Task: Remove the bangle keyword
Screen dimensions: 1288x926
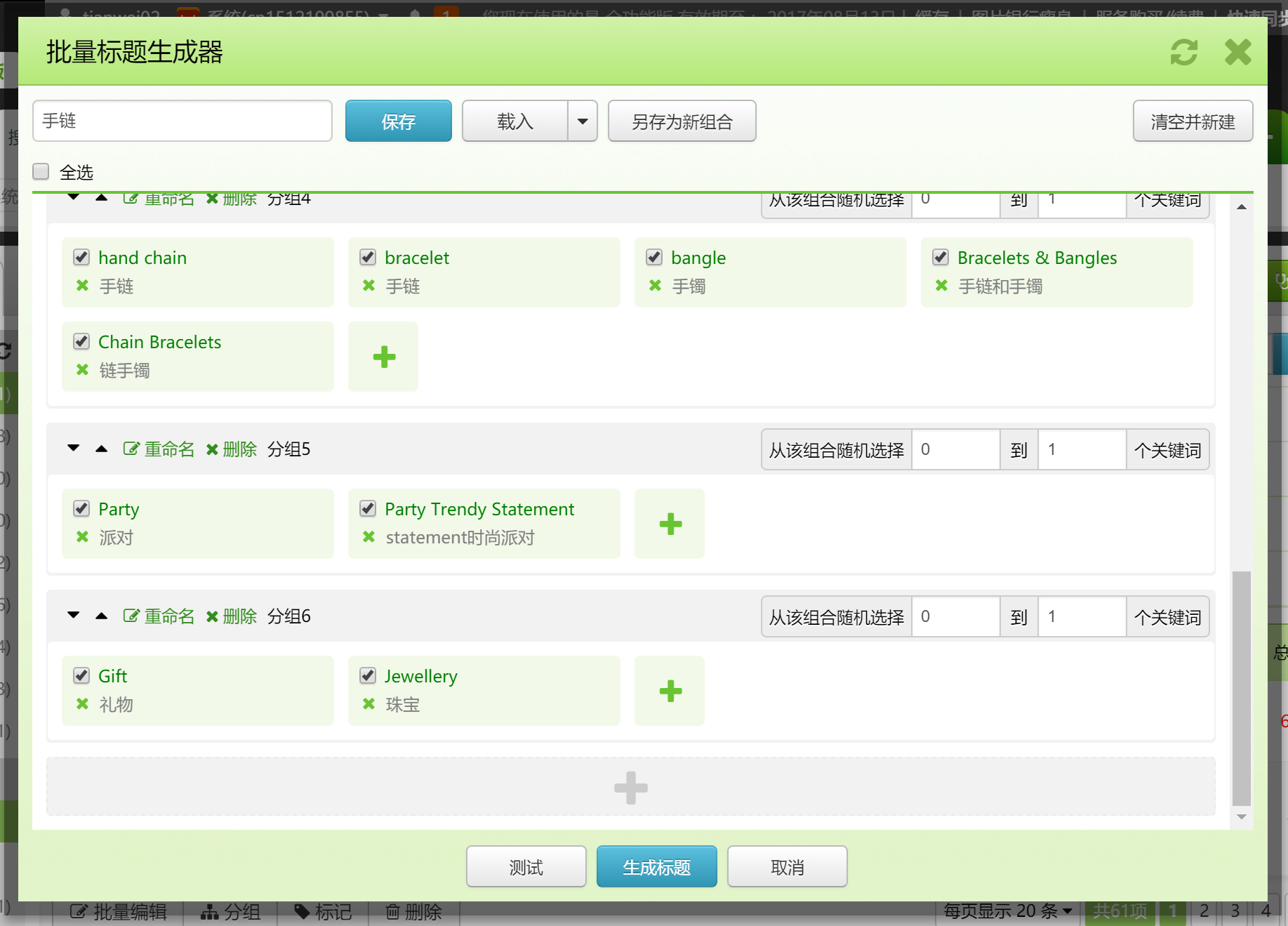Action: [x=655, y=286]
